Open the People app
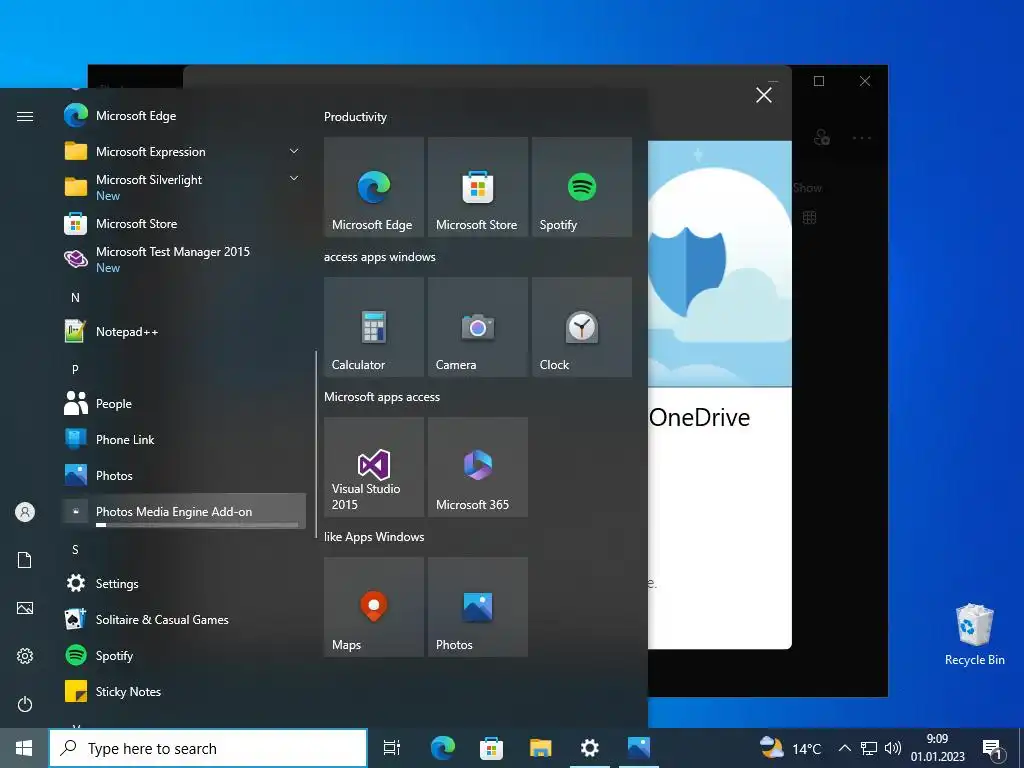Screen dimensions: 1024x768 (x=183, y=404)
